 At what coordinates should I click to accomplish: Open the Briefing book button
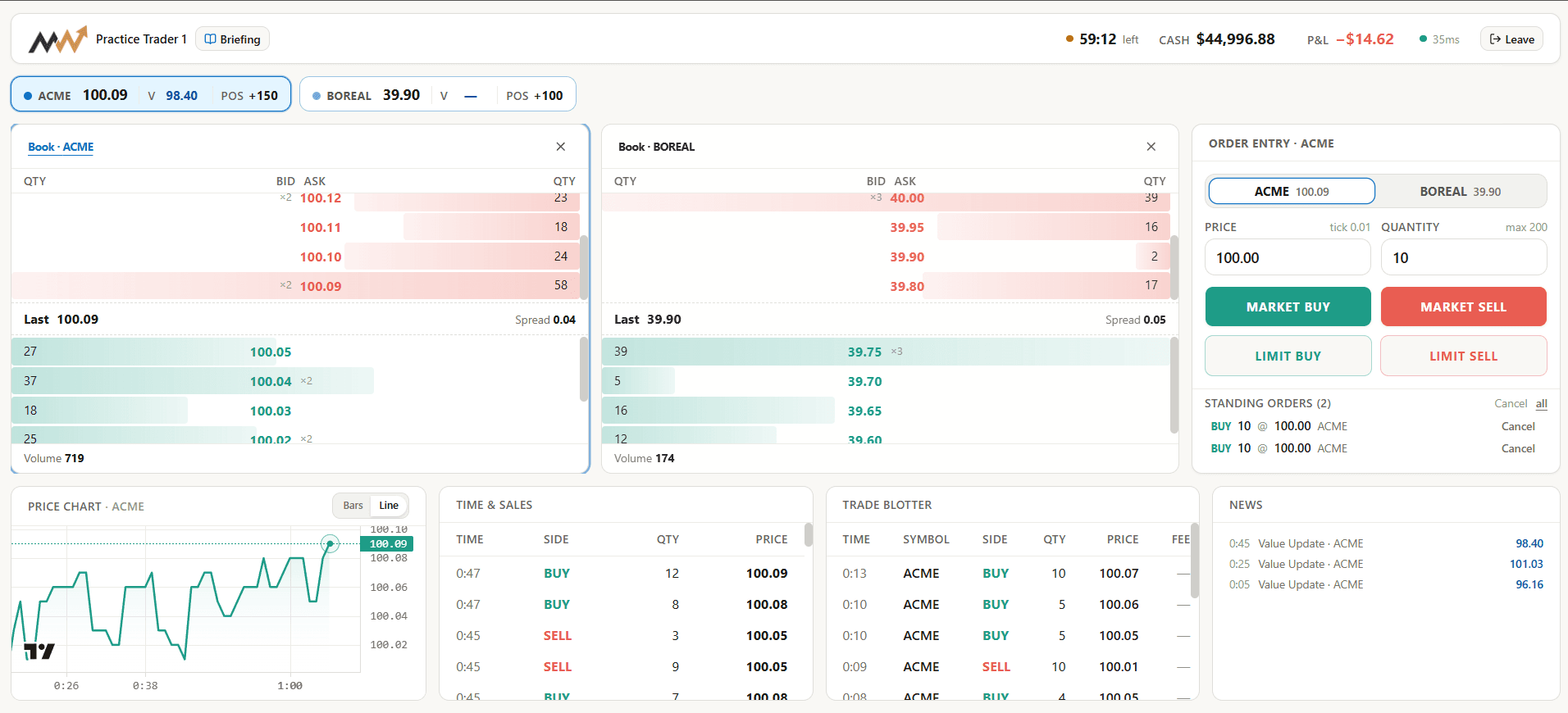(x=232, y=39)
